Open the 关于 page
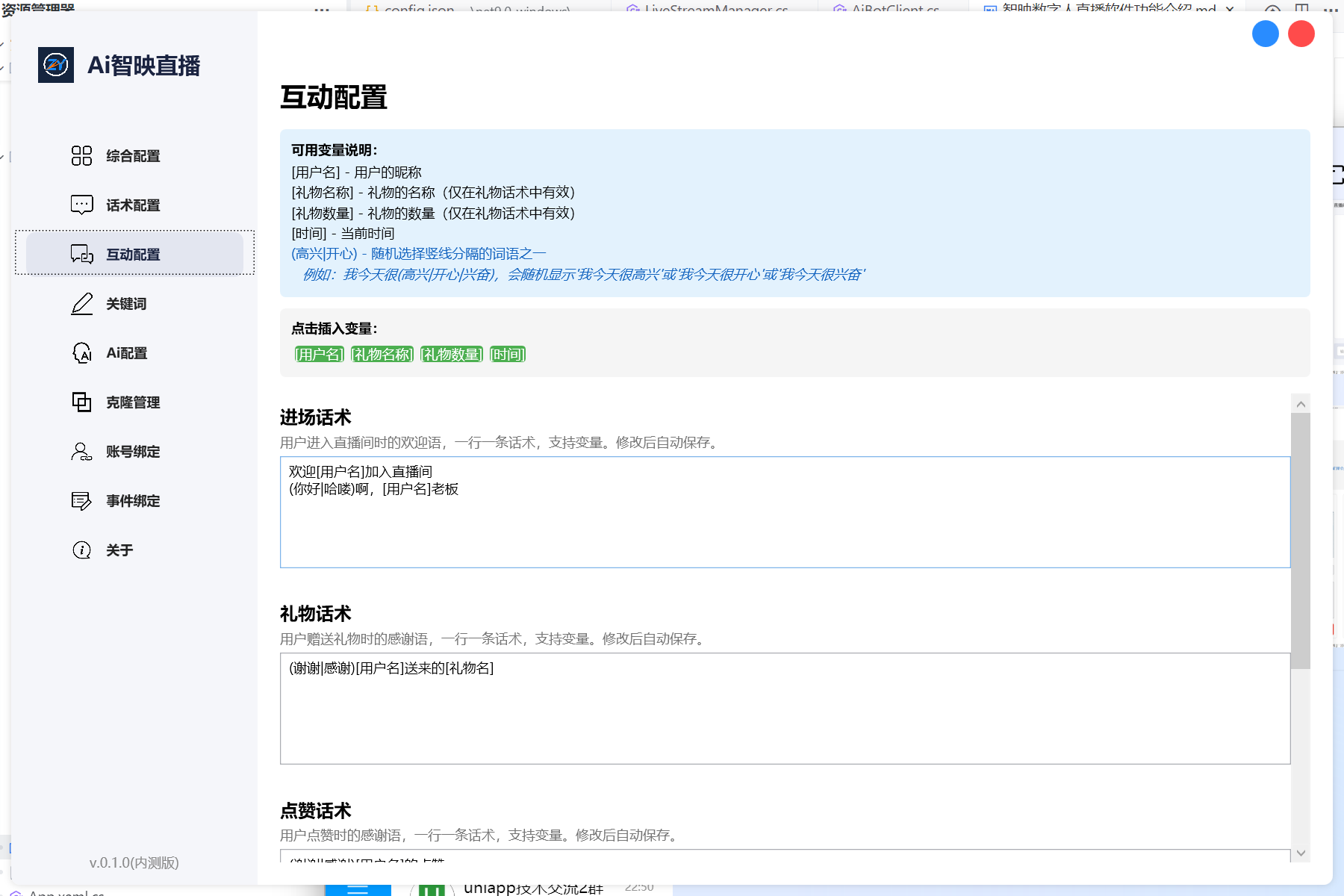Viewport: 1344px width, 896px height. pos(134,550)
